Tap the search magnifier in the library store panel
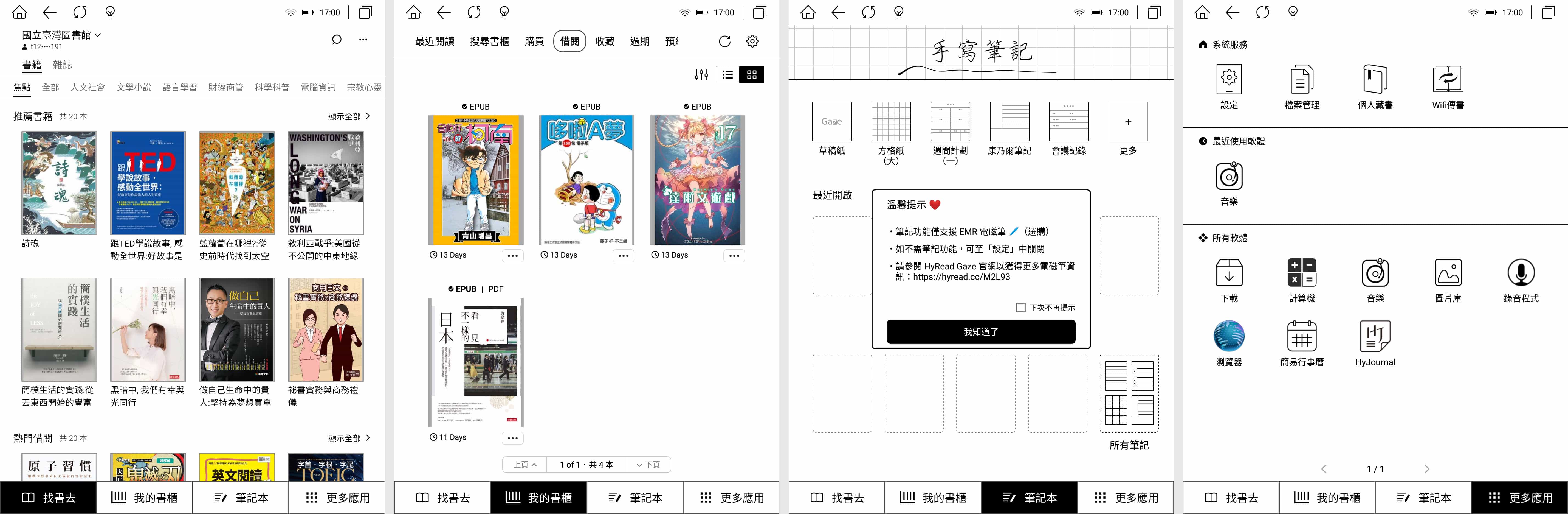Viewport: 1568px width, 514px height. pyautogui.click(x=337, y=40)
